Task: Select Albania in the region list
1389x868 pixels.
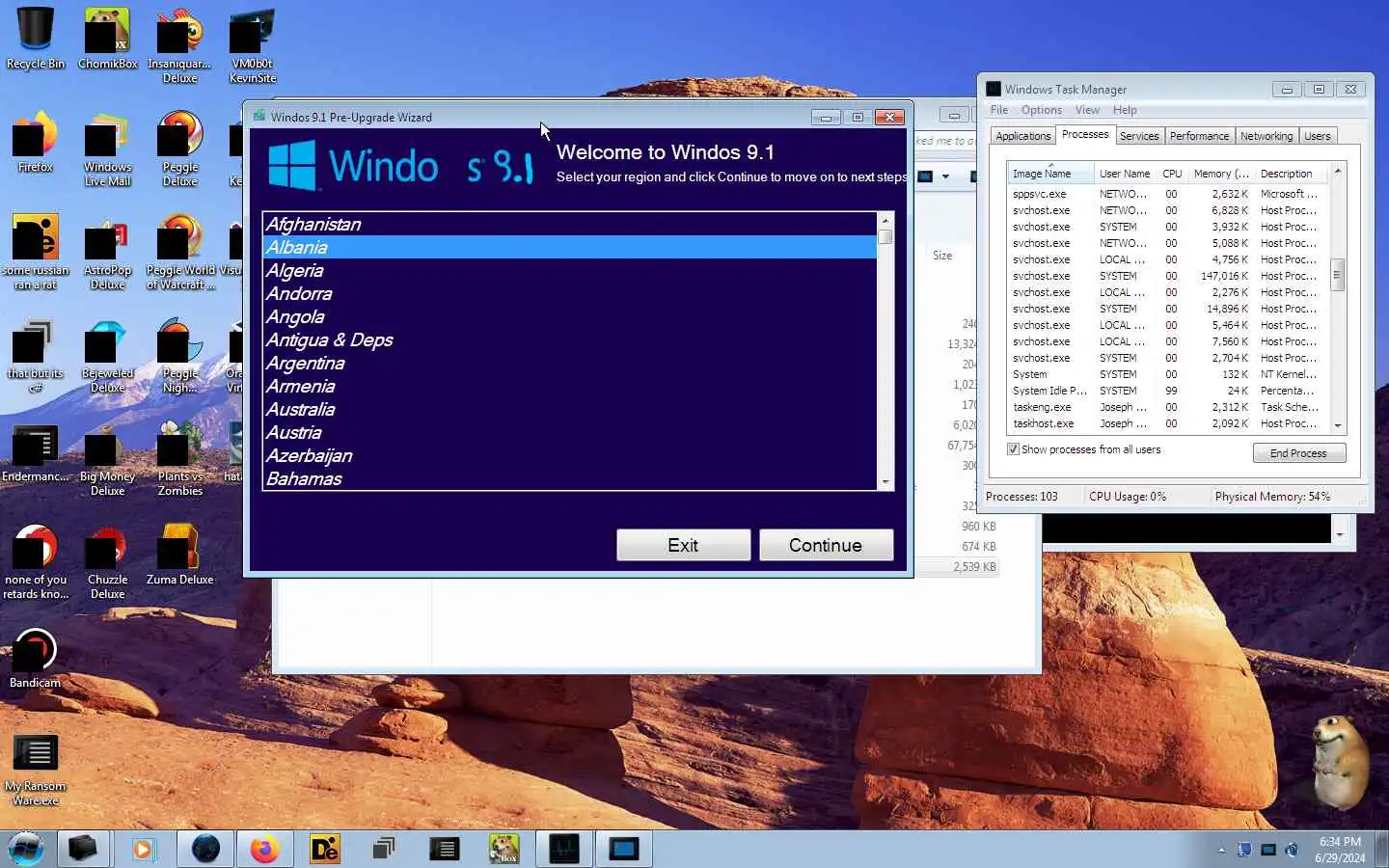Action: pyautogui.click(x=569, y=247)
